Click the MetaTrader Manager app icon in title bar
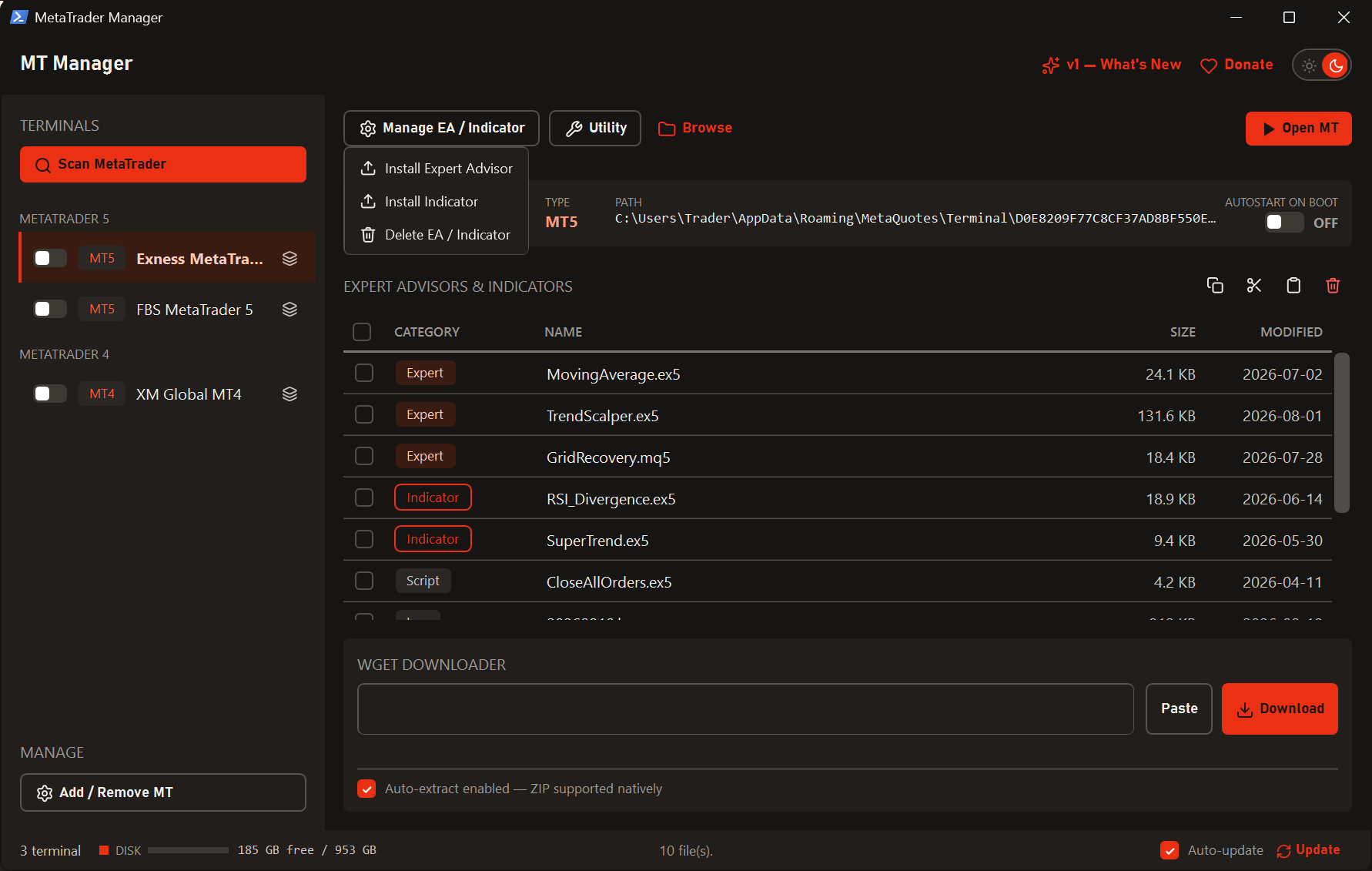Image resolution: width=1372 pixels, height=871 pixels. click(x=18, y=17)
